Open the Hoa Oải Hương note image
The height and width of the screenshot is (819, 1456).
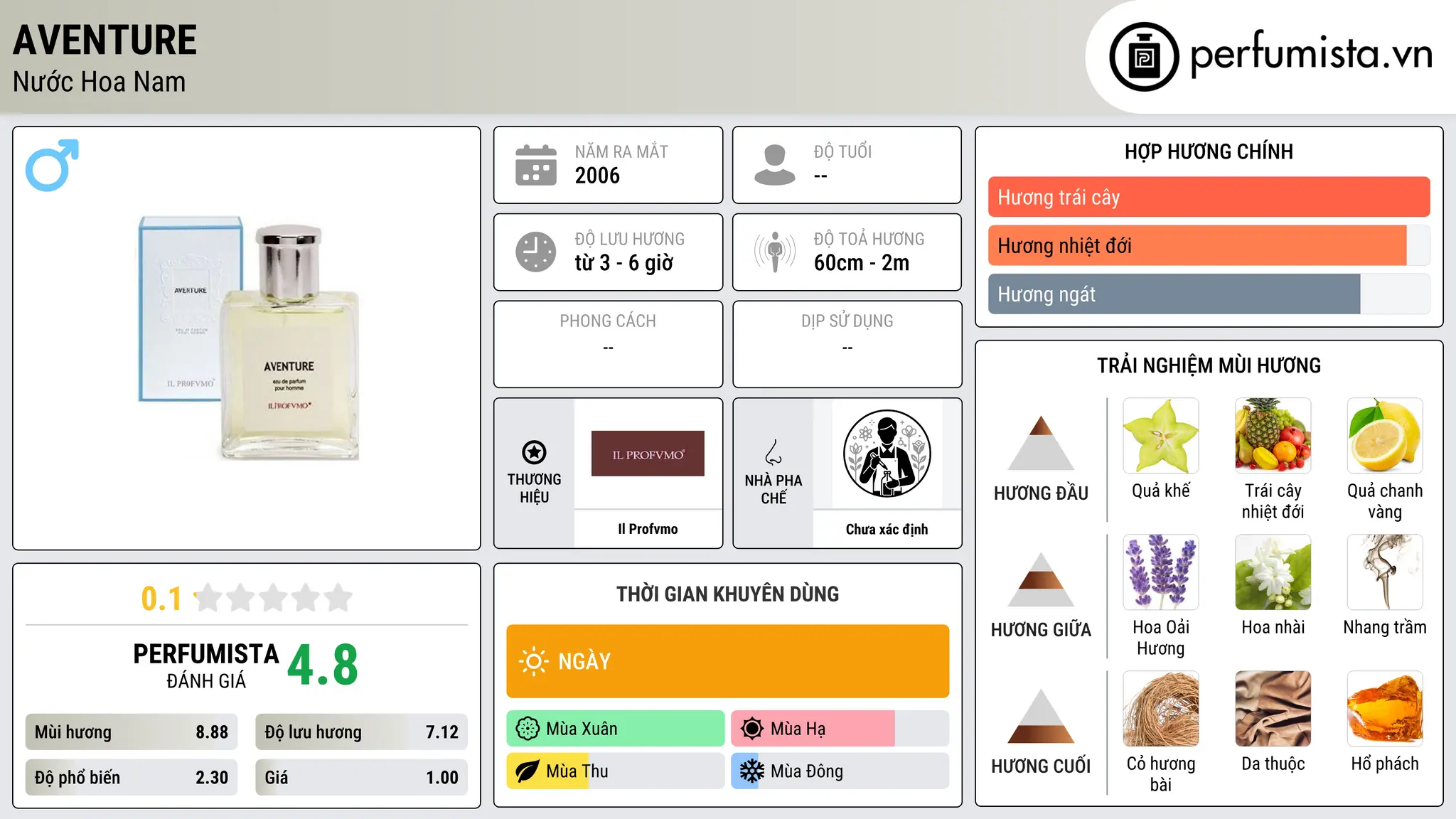pyautogui.click(x=1161, y=572)
